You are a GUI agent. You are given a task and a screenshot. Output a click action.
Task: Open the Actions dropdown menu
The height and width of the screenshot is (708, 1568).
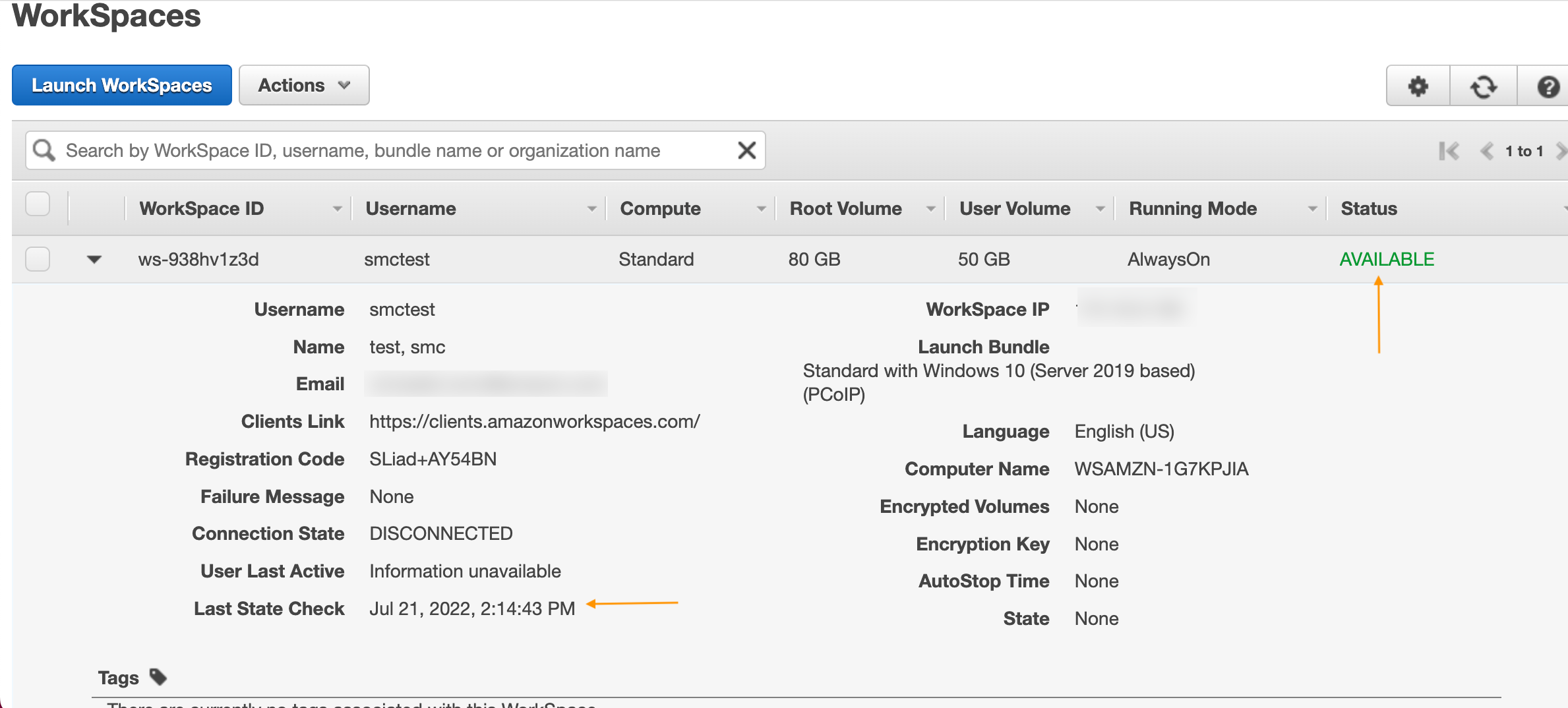pyautogui.click(x=303, y=84)
